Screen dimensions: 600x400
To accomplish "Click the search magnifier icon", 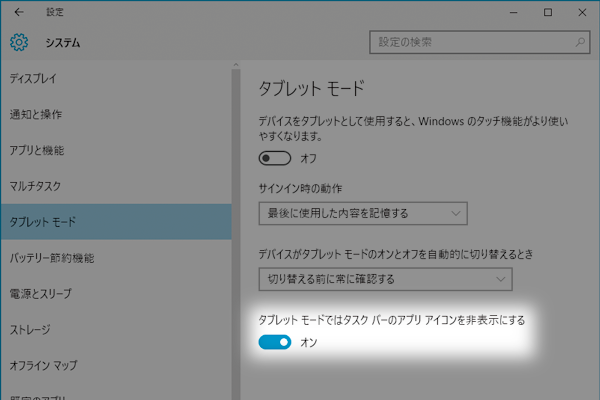I will [580, 42].
